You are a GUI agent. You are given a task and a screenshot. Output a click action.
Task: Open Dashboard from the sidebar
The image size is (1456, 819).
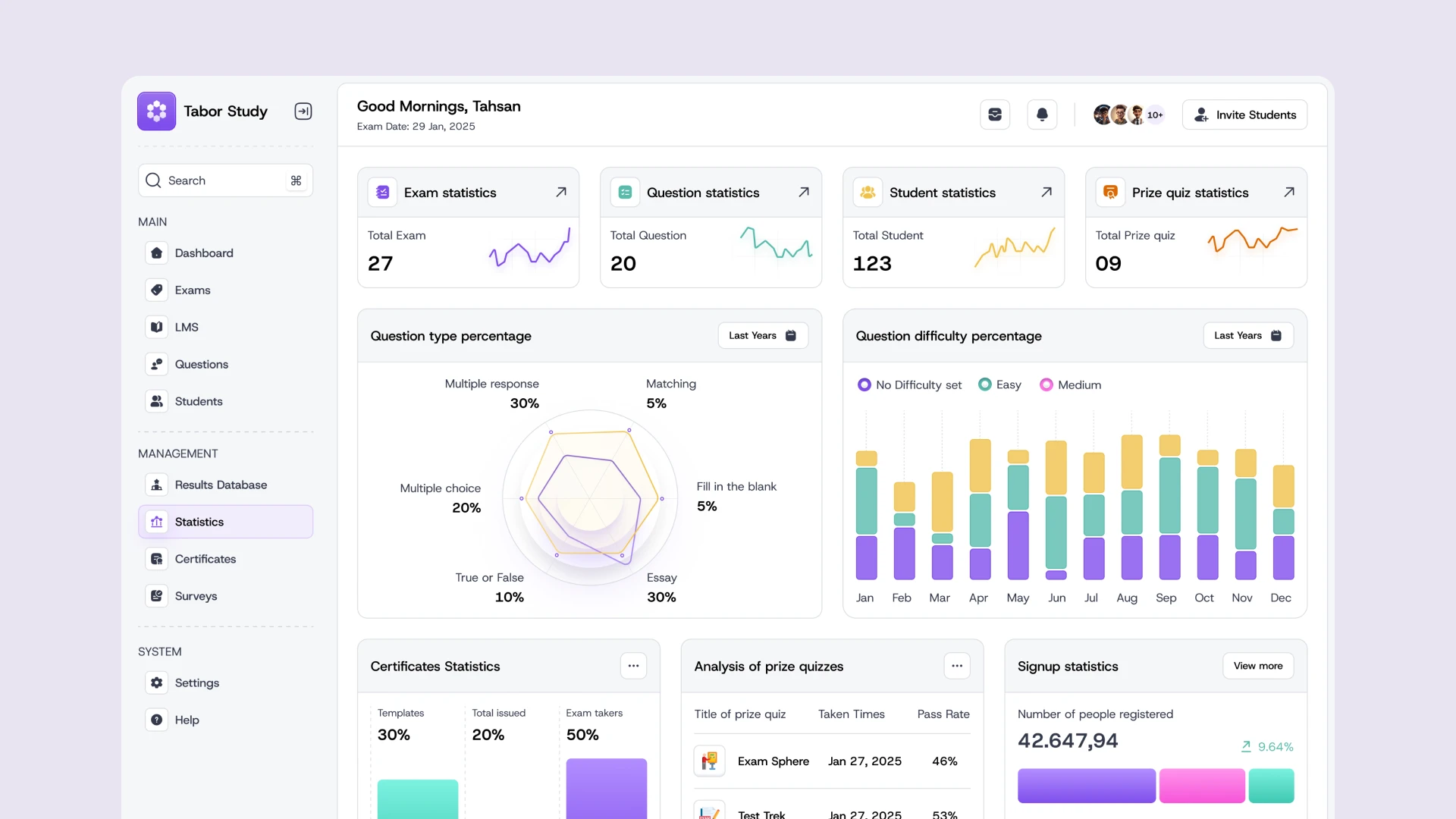click(225, 253)
